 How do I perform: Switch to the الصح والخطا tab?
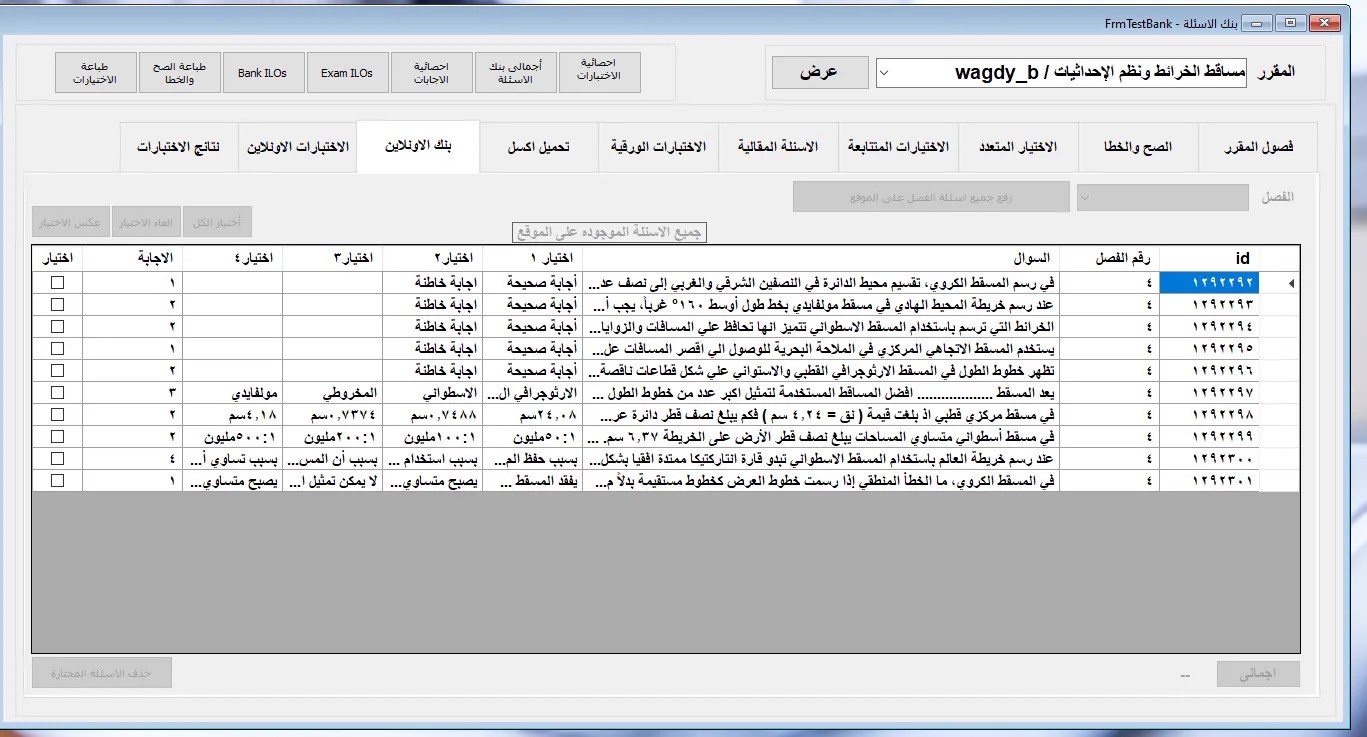(x=1138, y=147)
